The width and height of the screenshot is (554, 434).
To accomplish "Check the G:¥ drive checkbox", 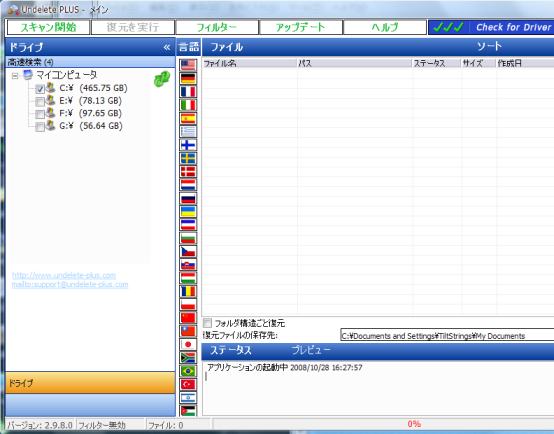I will pyautogui.click(x=40, y=127).
